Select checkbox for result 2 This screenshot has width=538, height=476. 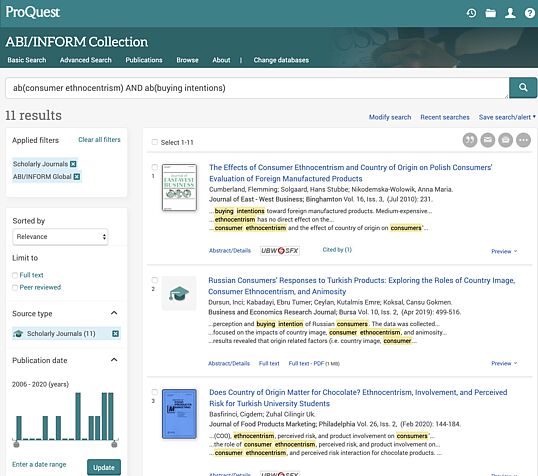(155, 280)
